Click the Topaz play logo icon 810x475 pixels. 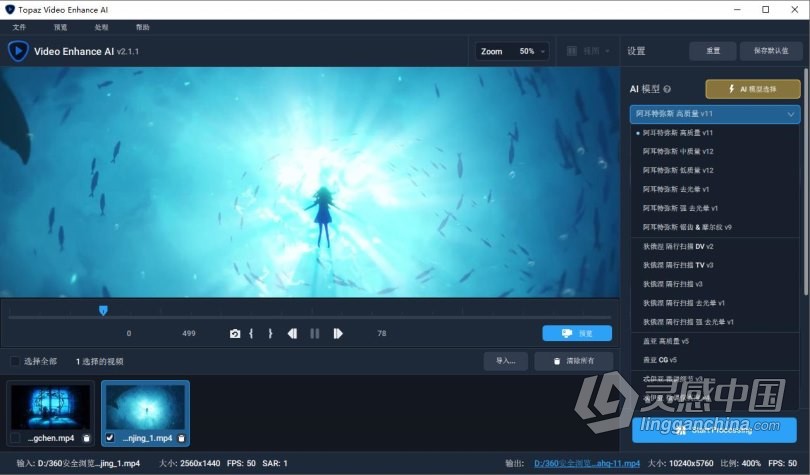tap(18, 51)
